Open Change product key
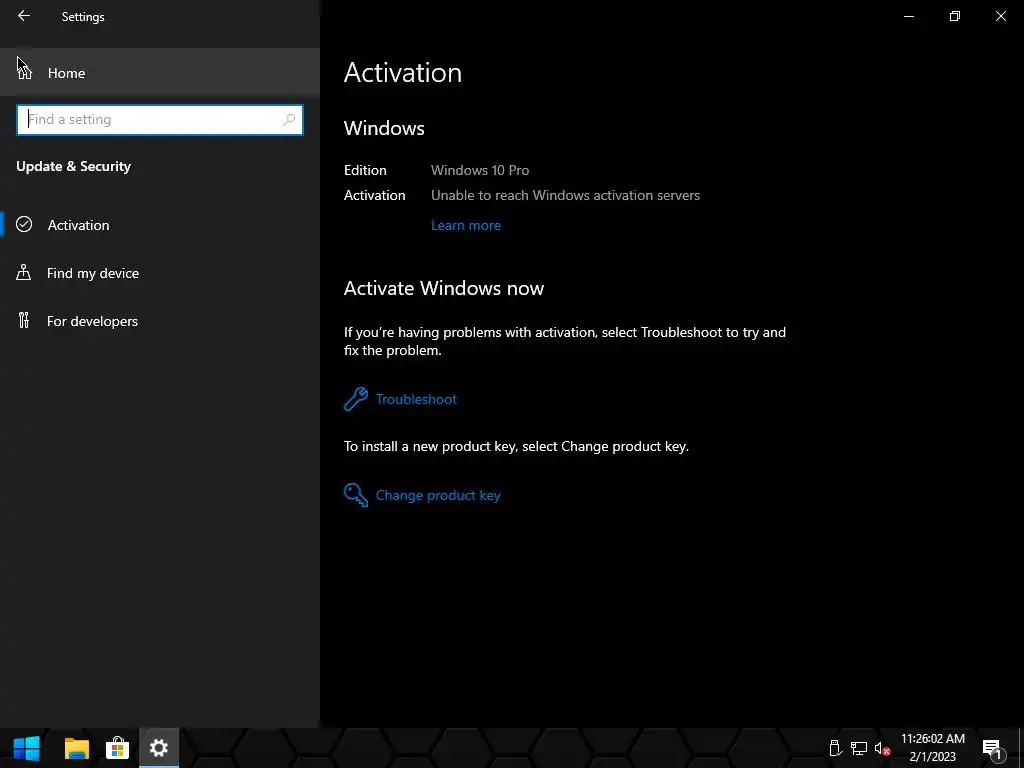The image size is (1024, 768). 438,495
